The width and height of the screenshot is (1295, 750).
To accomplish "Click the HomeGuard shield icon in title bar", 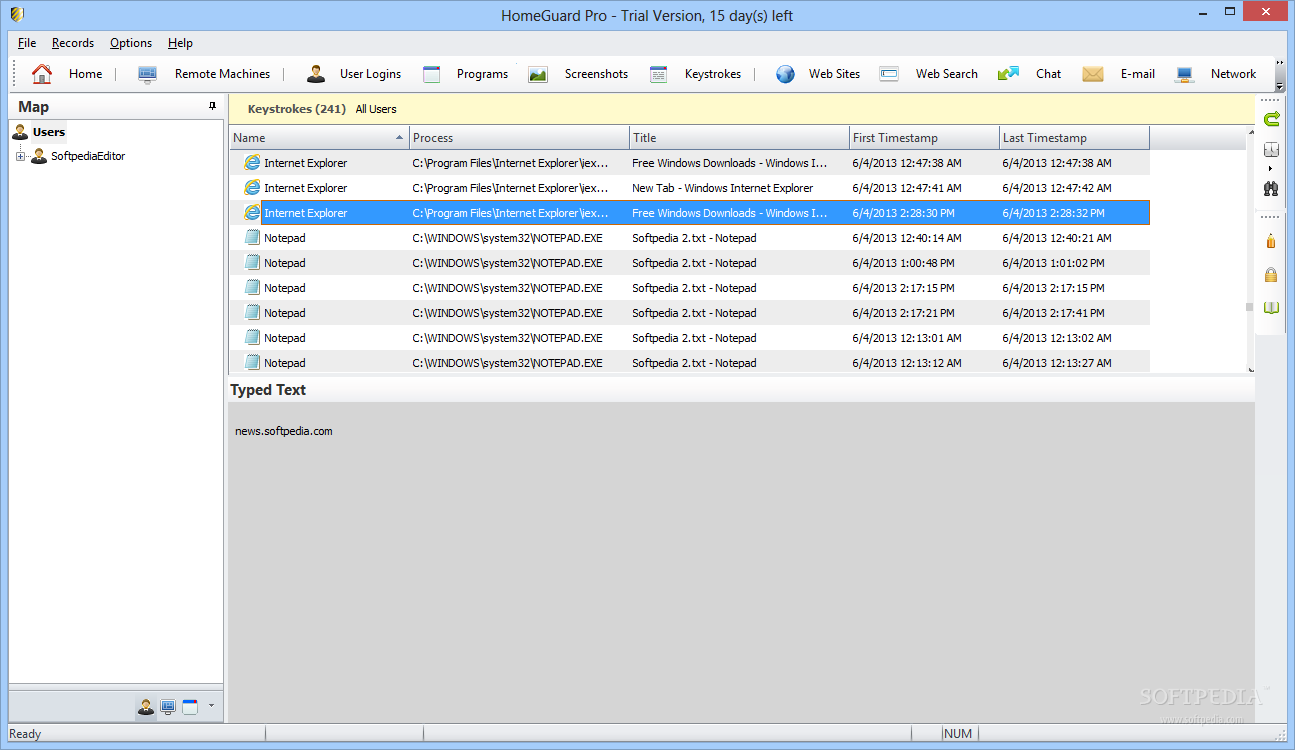I will click(17, 15).
